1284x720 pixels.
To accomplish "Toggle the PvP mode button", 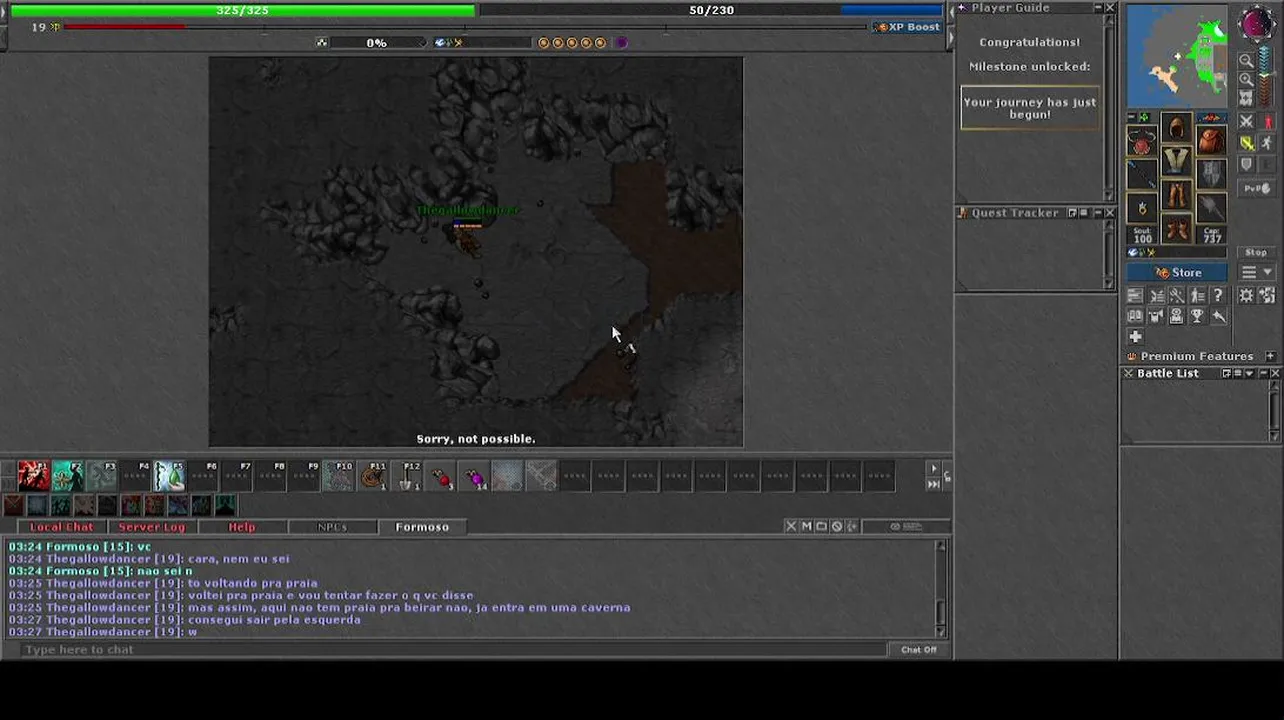I will (1257, 188).
